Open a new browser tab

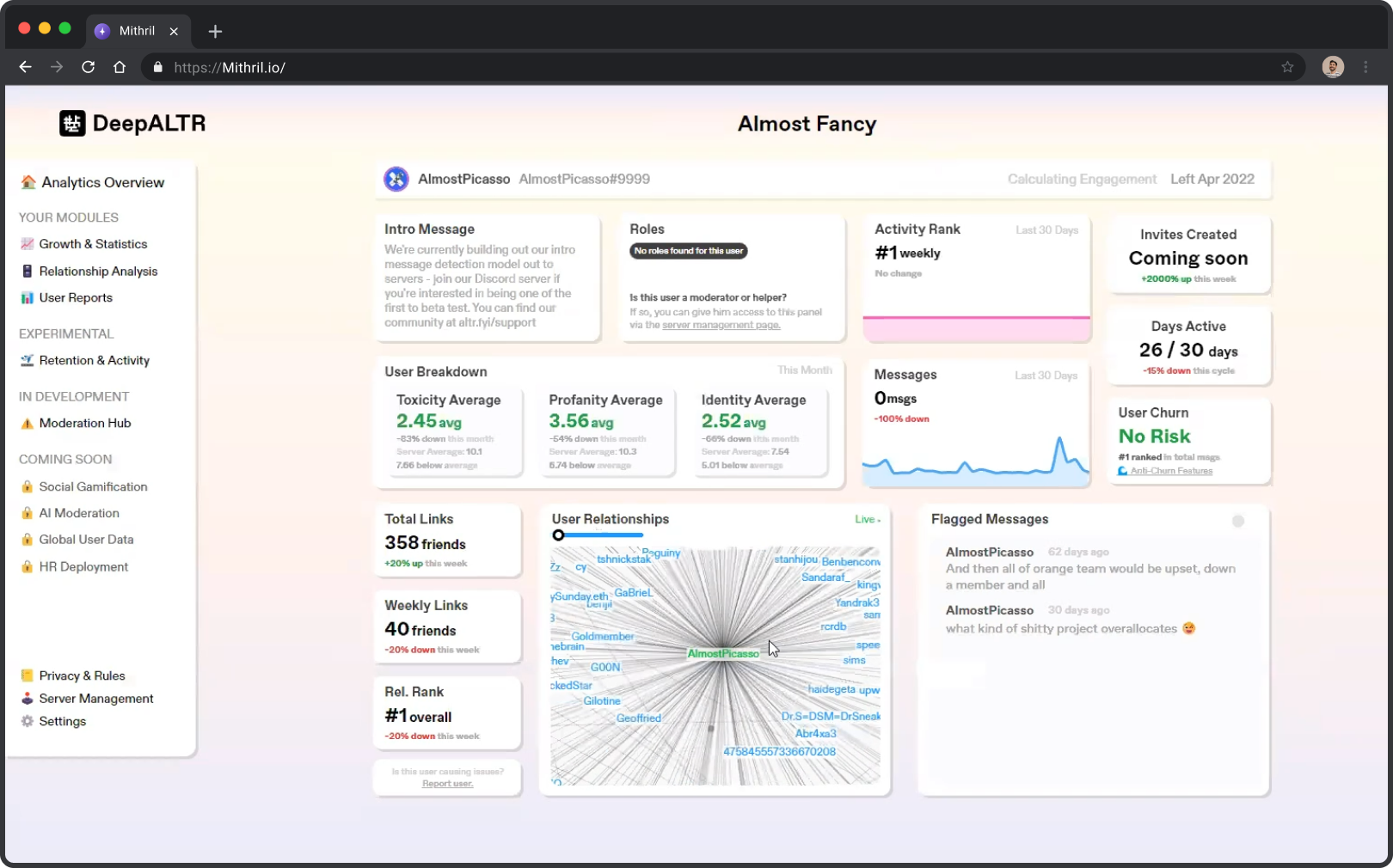[215, 32]
